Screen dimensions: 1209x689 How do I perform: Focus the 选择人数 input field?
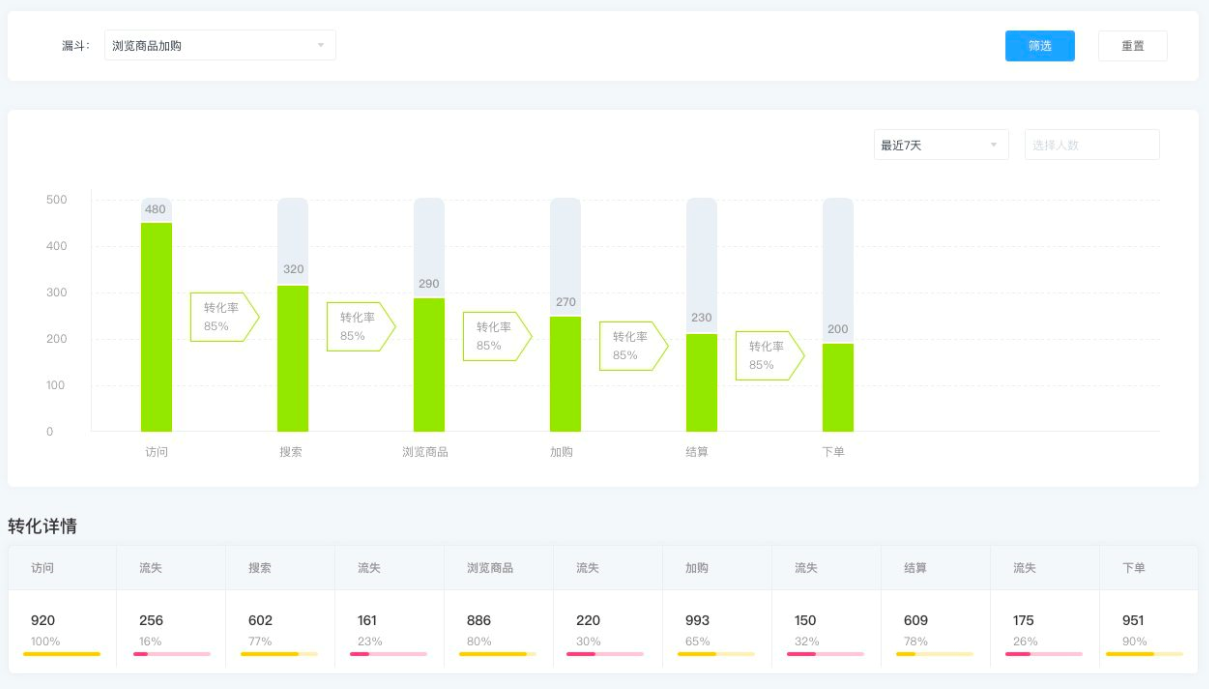coord(1091,145)
